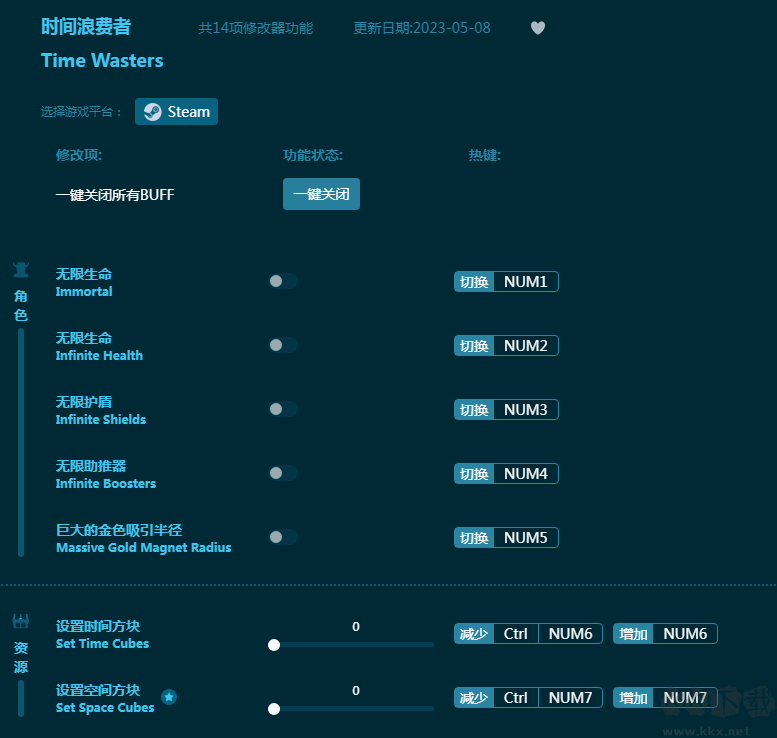This screenshot has height=738, width=777.
Task: Click the Infinite Boosters label text
Action: pos(106,483)
